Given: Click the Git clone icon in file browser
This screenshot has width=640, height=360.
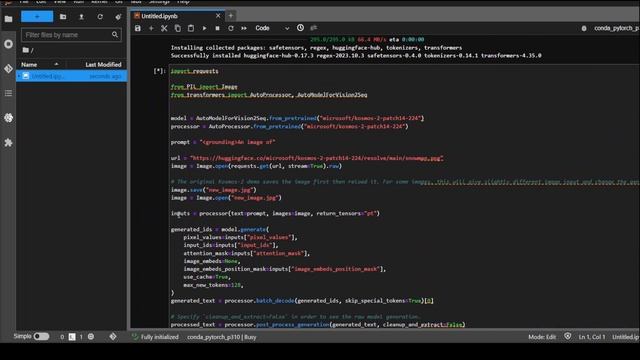Looking at the screenshot, I should 118,17.
